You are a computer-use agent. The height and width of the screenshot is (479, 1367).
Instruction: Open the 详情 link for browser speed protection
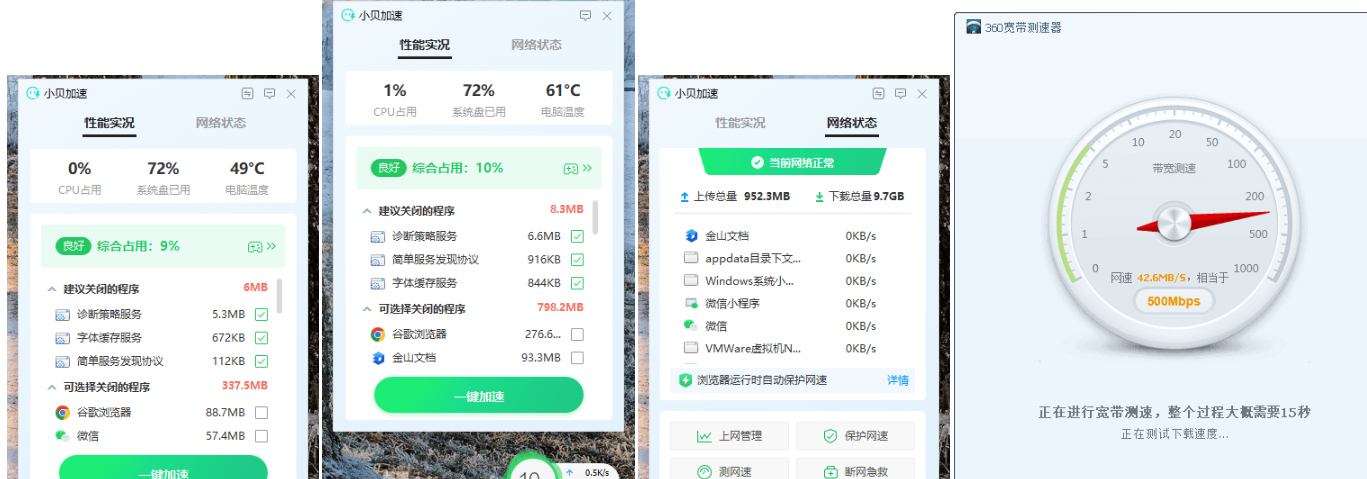[898, 380]
